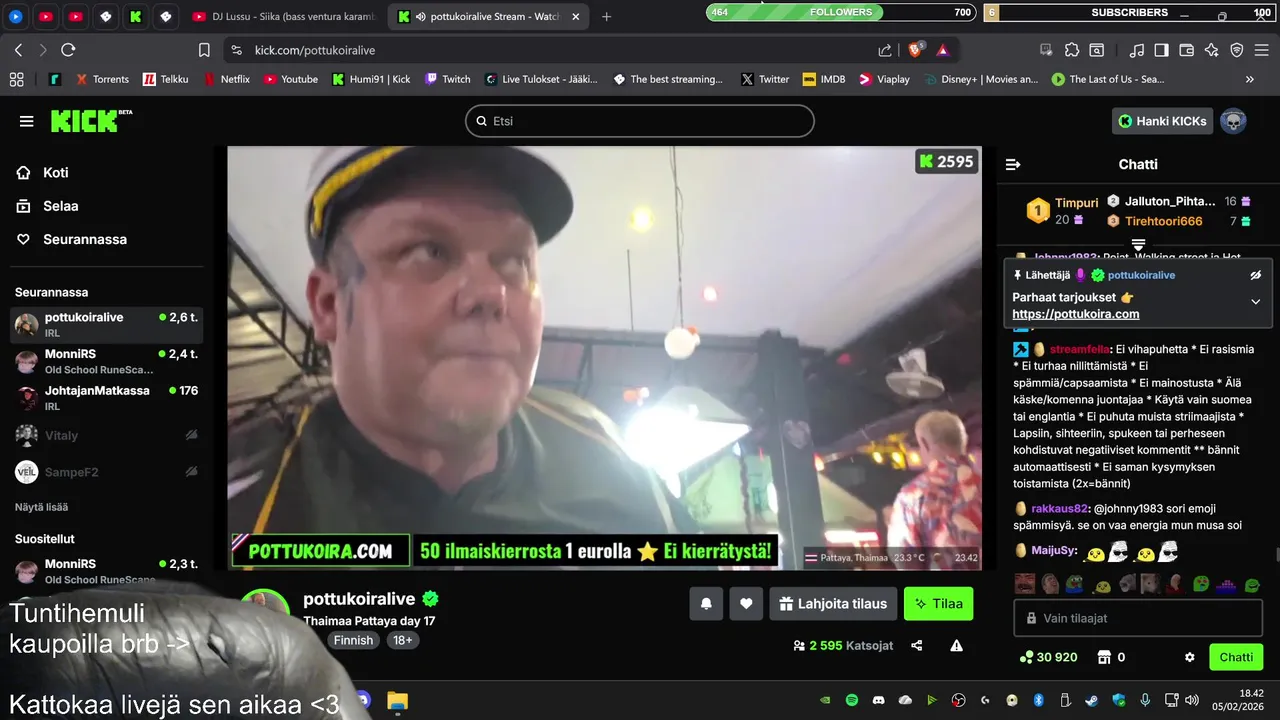Open the Netflix bookmark

[x=227, y=79]
